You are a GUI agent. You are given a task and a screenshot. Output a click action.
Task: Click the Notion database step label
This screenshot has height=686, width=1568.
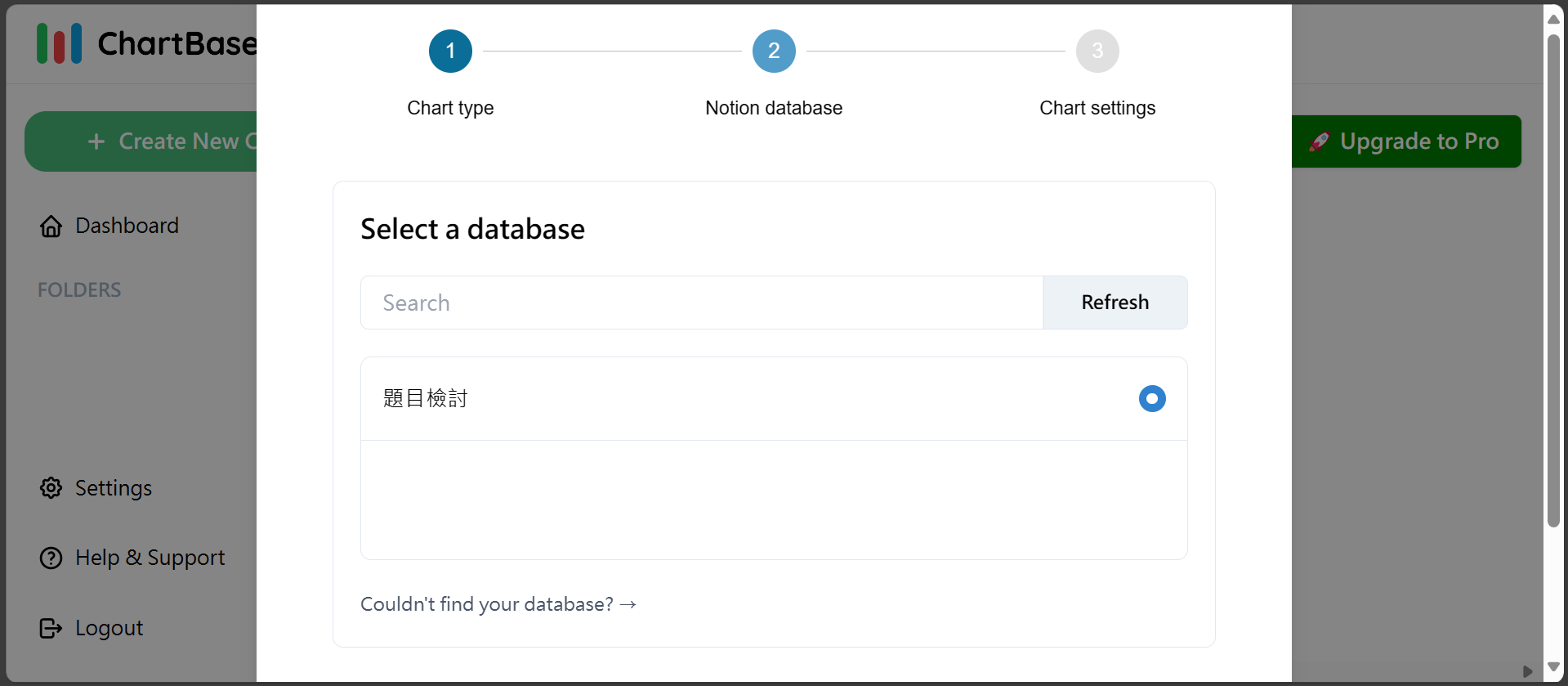tap(774, 108)
